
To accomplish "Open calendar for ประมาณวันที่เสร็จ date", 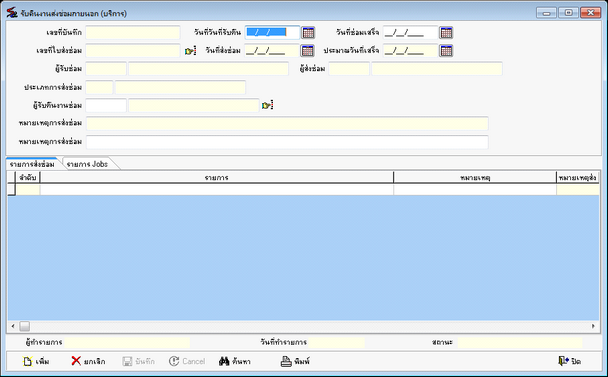I will (446, 51).
